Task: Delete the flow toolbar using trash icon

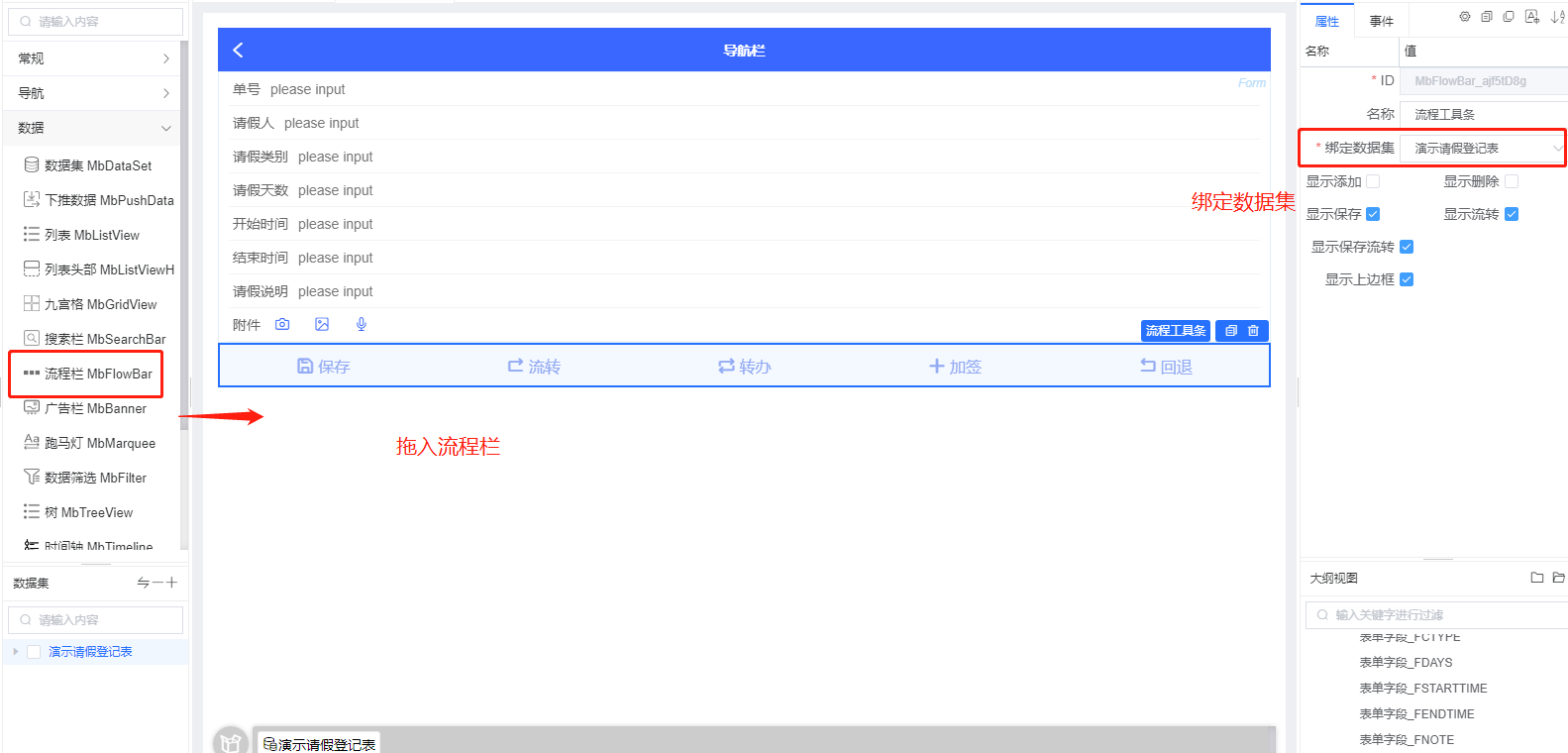Action: pos(1253,331)
